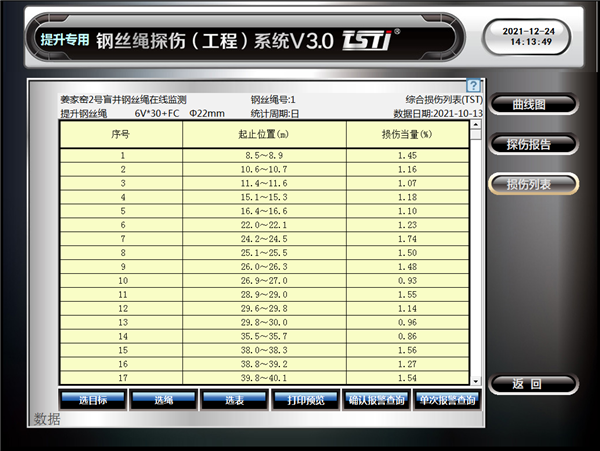
Task: Click the 起止位置(m) column header
Action: pyautogui.click(x=264, y=134)
